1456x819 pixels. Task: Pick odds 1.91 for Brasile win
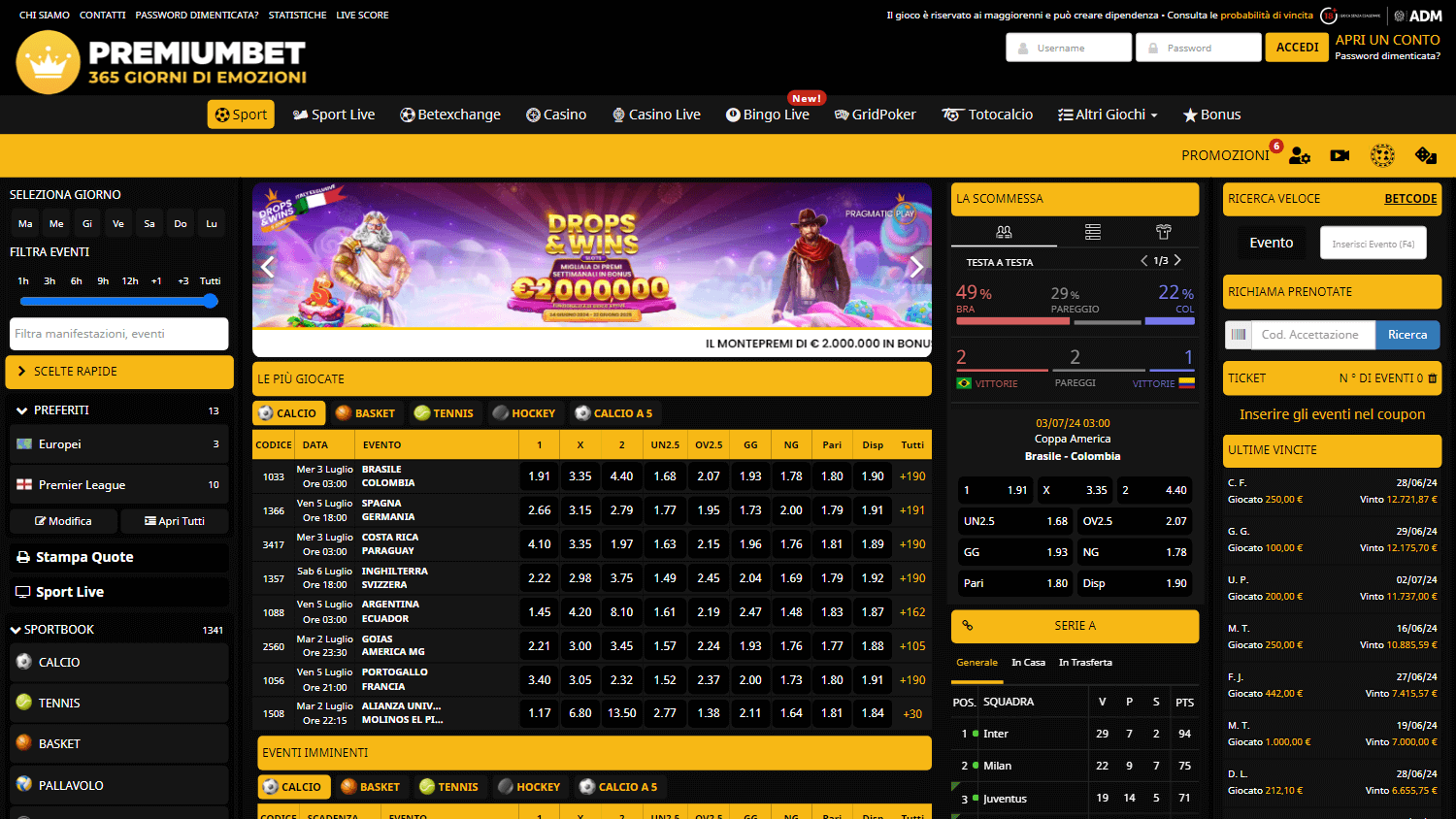pos(540,476)
